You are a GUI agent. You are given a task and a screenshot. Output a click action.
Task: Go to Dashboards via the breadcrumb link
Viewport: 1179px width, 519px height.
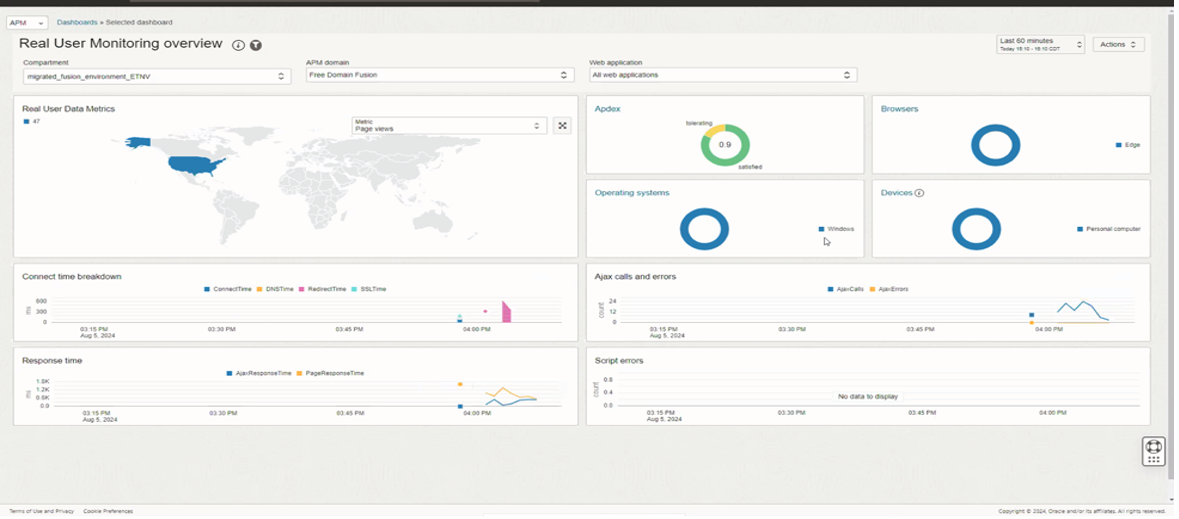77,22
